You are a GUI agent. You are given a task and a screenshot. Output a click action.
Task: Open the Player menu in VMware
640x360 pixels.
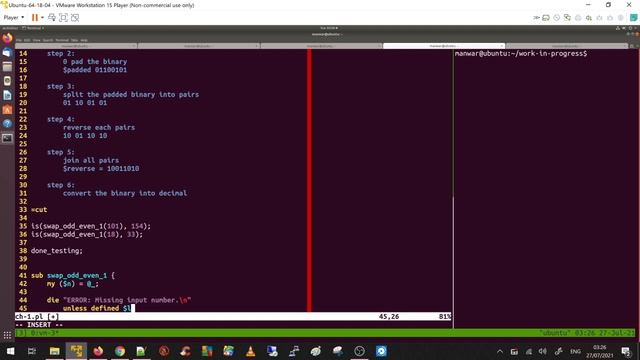[13, 18]
